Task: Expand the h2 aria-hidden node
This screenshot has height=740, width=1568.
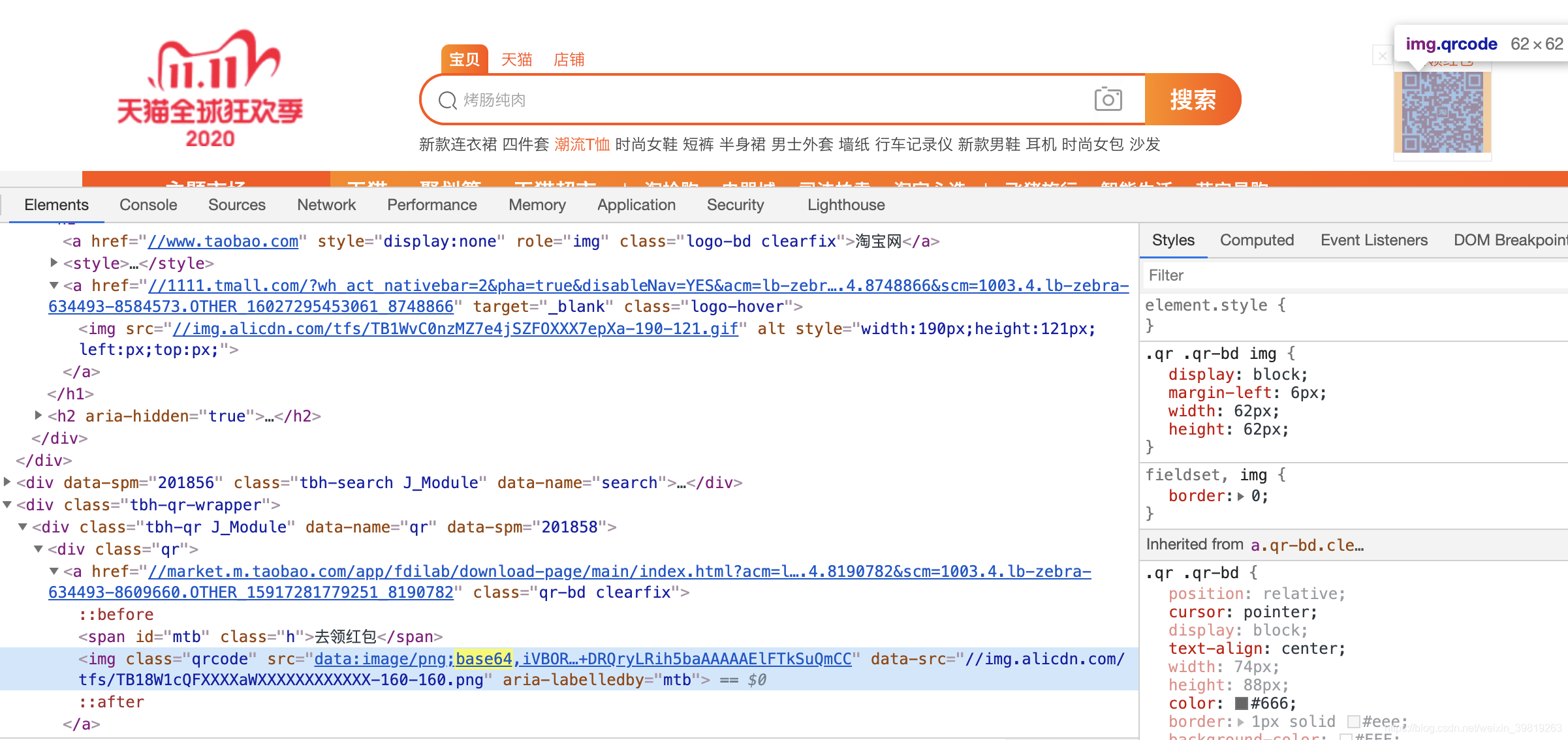Action: click(39, 415)
